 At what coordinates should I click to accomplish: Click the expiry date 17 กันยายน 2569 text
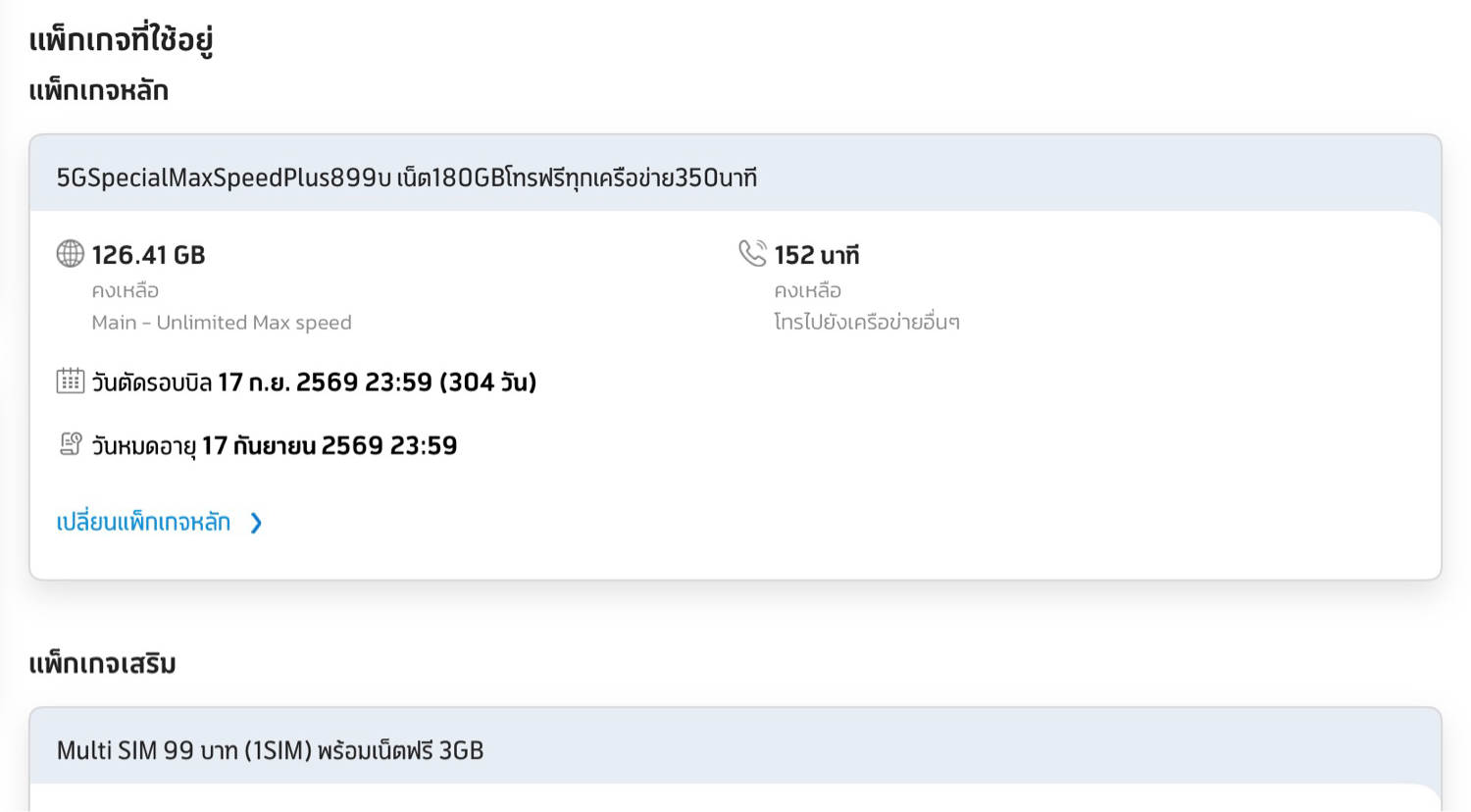pos(330,446)
